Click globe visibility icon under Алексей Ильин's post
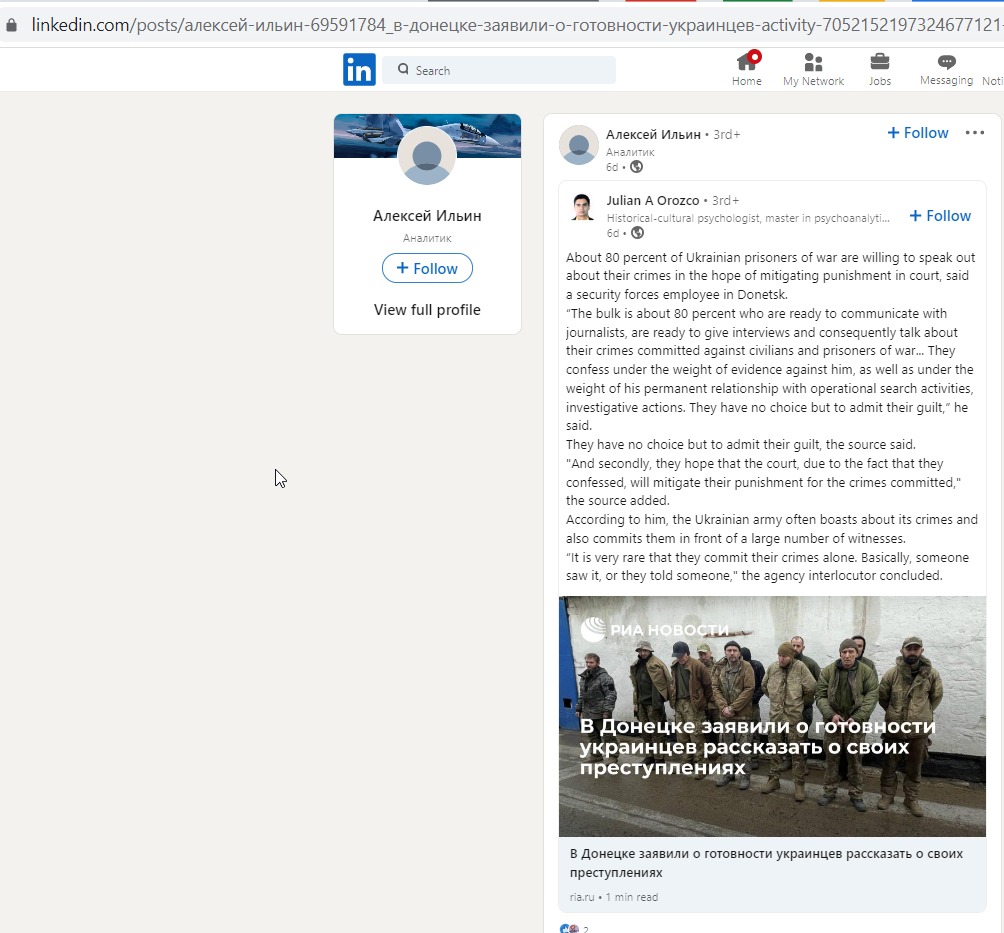This screenshot has width=1004, height=933. click(x=636, y=167)
